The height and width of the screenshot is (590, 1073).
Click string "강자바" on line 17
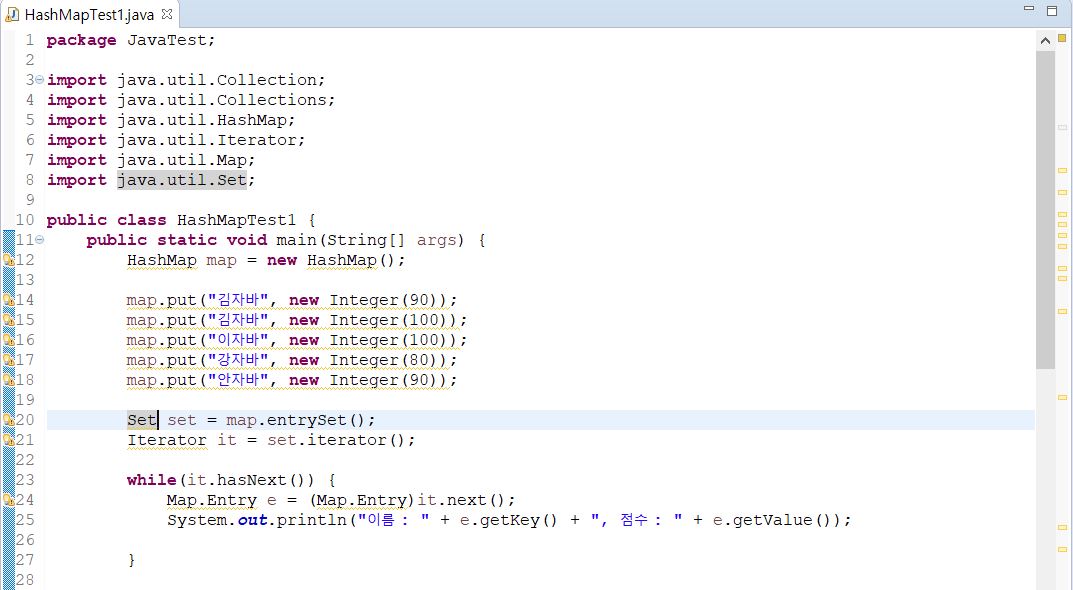[x=237, y=360]
